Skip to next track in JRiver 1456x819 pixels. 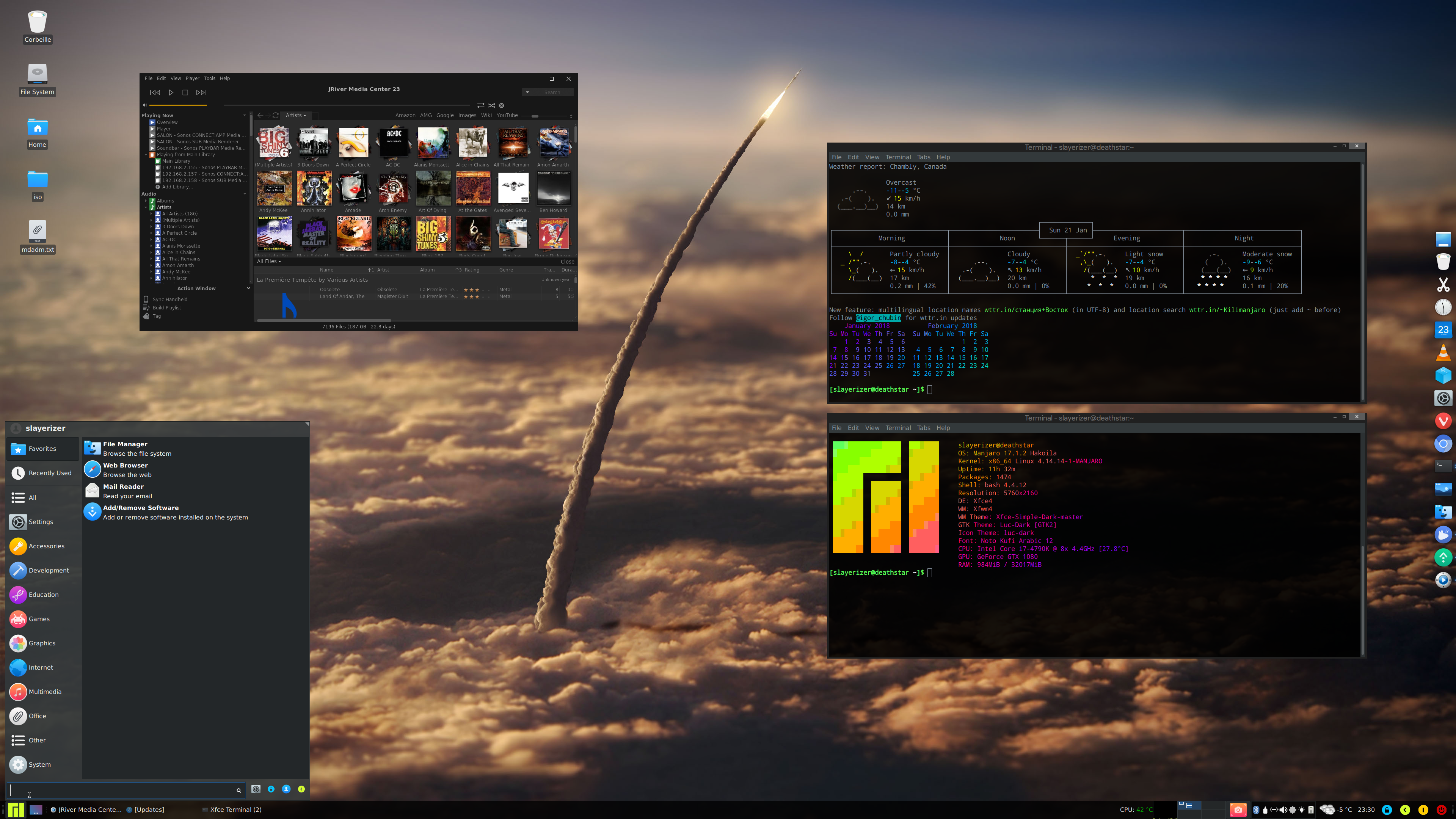(x=201, y=92)
